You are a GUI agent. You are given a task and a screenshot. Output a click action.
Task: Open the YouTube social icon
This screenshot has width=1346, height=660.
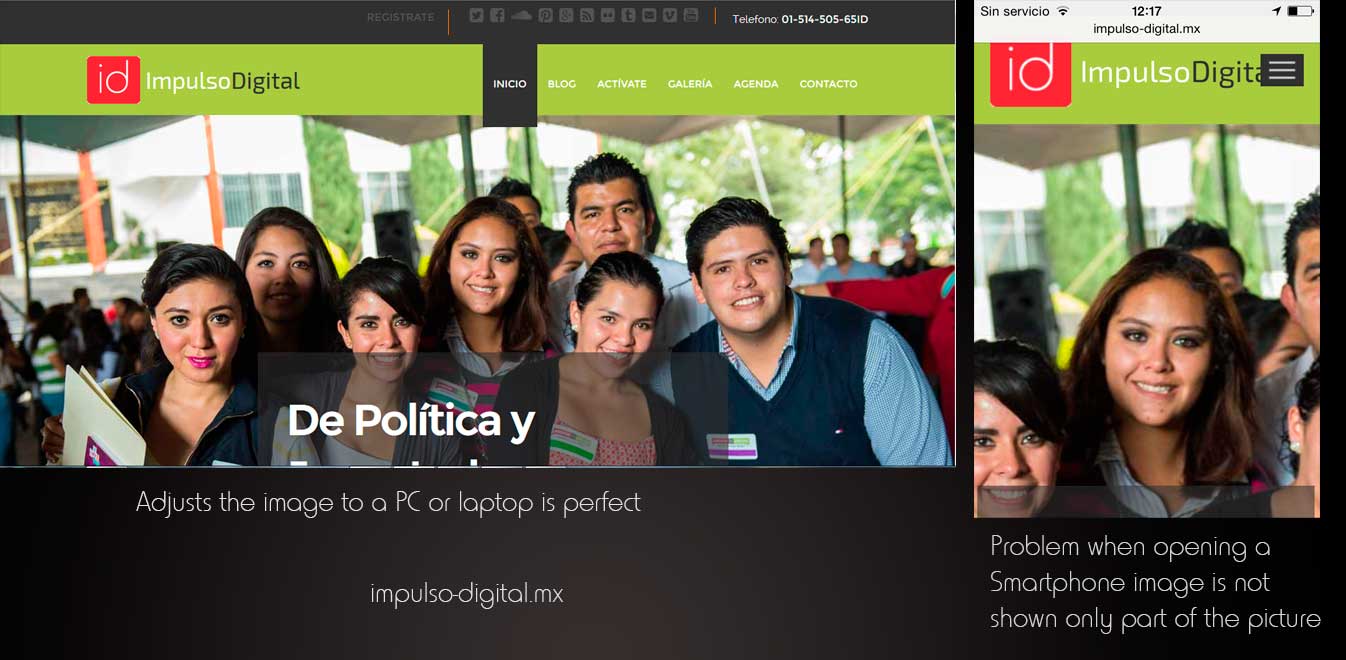(691, 15)
